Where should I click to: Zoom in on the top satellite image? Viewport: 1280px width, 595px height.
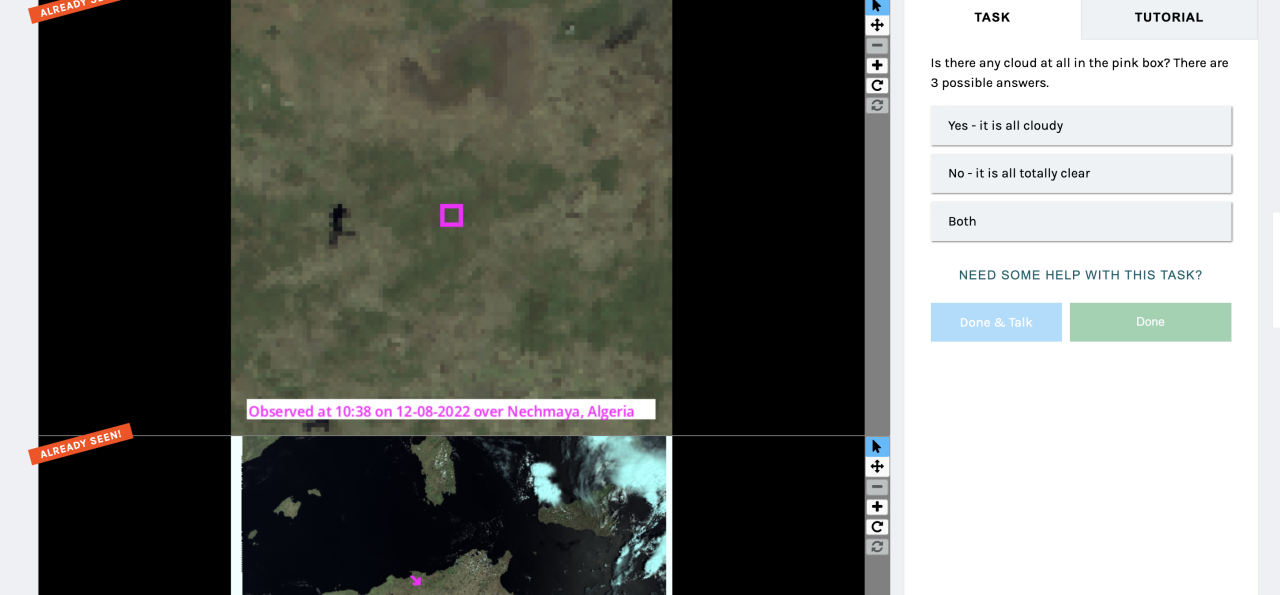point(877,65)
